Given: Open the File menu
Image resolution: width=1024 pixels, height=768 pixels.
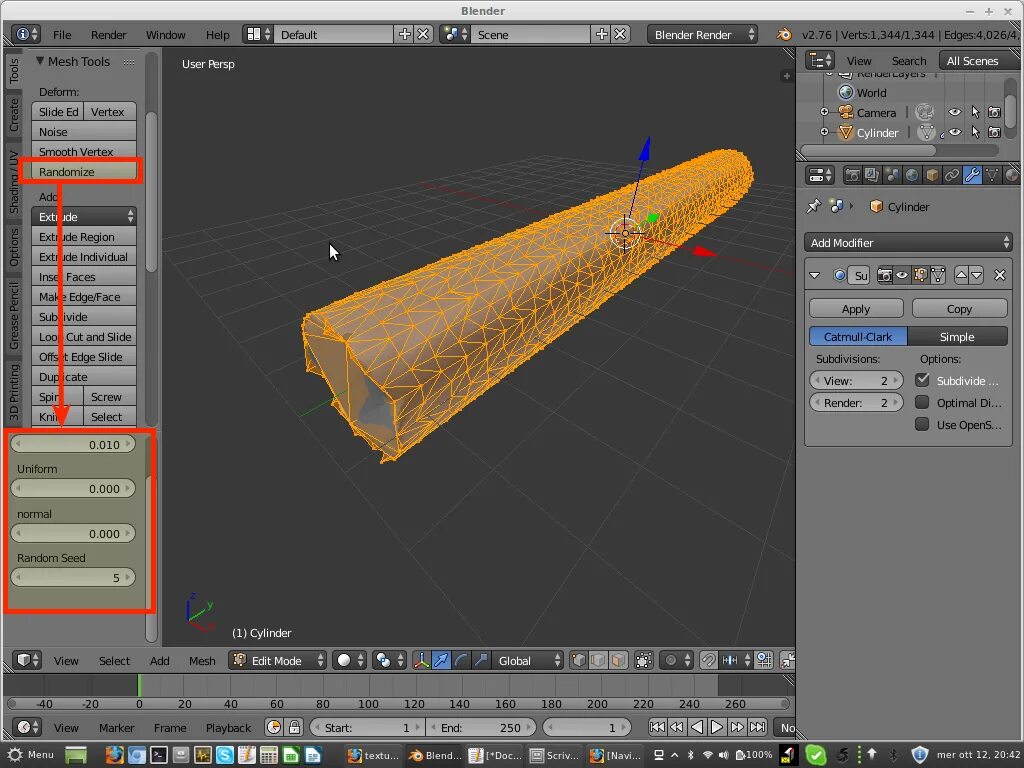Looking at the screenshot, I should tap(62, 35).
